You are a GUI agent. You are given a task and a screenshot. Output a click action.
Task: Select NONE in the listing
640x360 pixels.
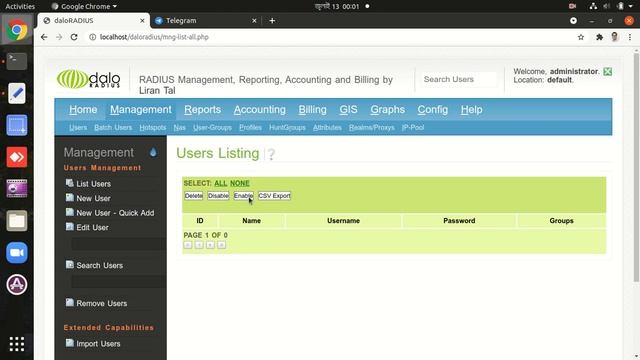pos(240,183)
